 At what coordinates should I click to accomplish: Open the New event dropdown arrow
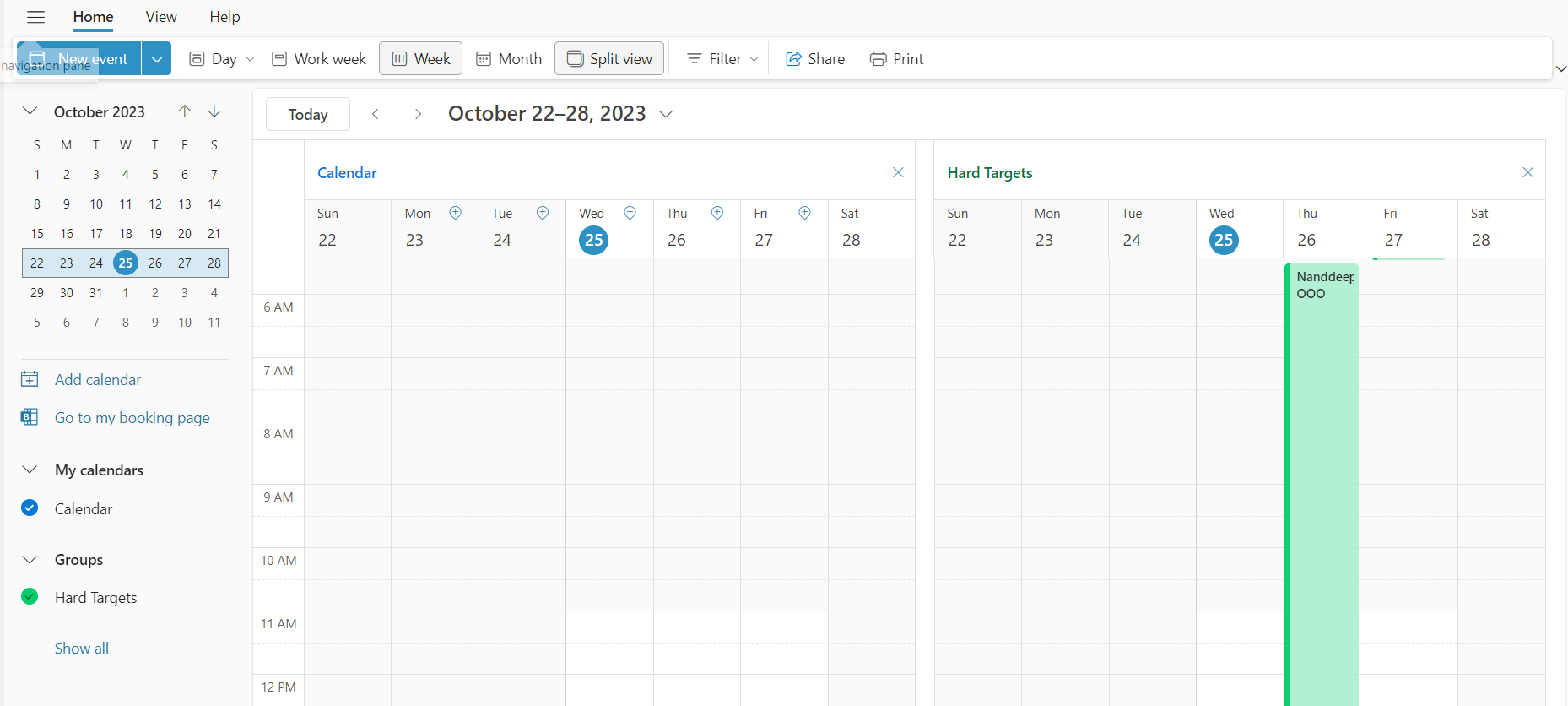156,59
